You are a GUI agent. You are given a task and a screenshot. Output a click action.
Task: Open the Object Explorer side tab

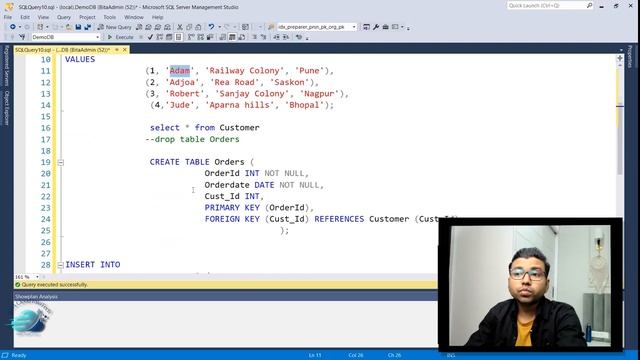[7, 108]
